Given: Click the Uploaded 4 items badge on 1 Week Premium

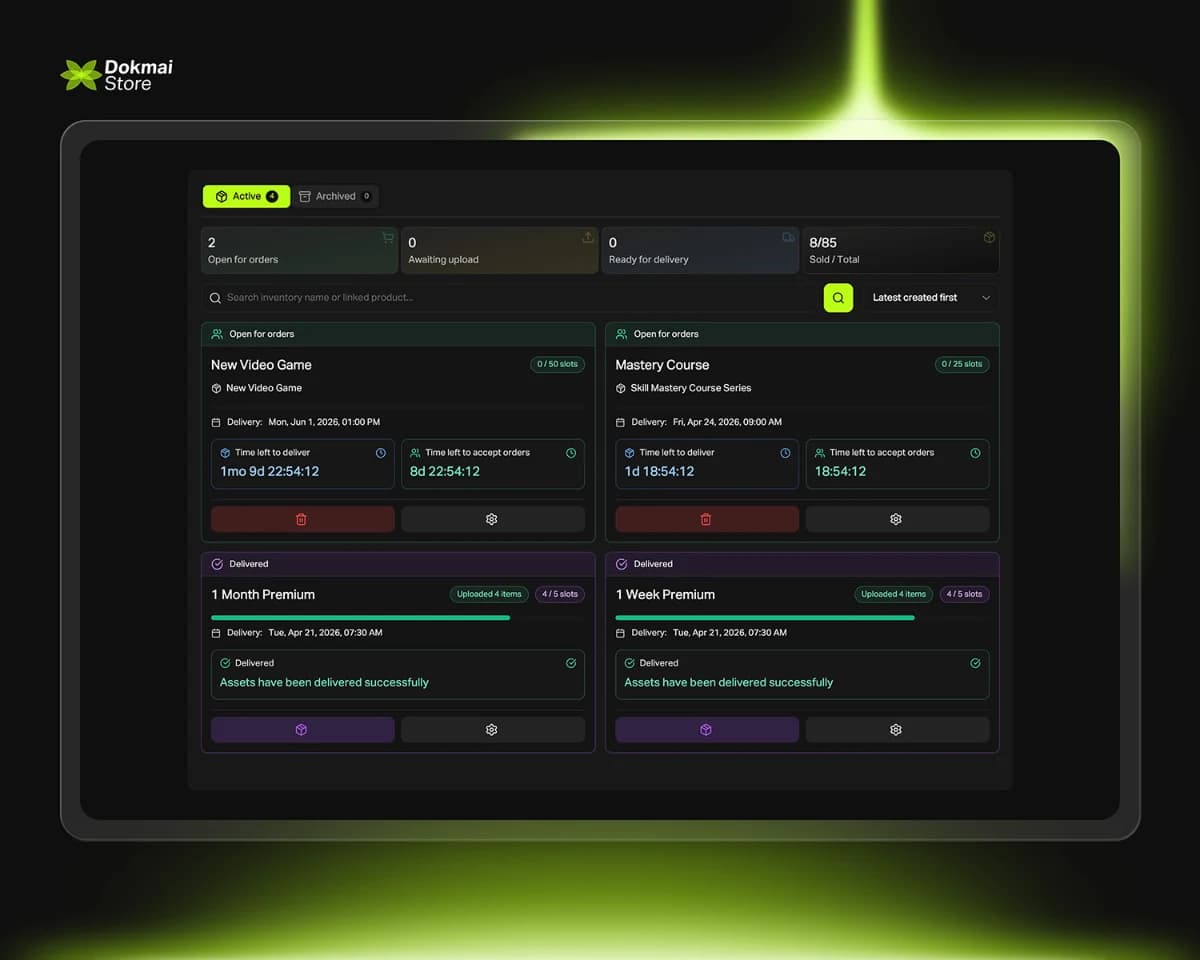Looking at the screenshot, I should point(893,594).
